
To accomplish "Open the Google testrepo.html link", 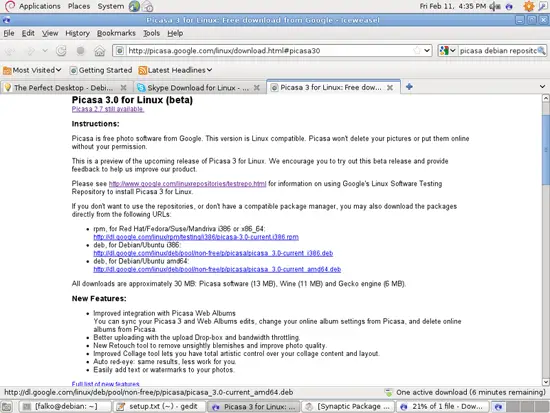I will [x=187, y=184].
